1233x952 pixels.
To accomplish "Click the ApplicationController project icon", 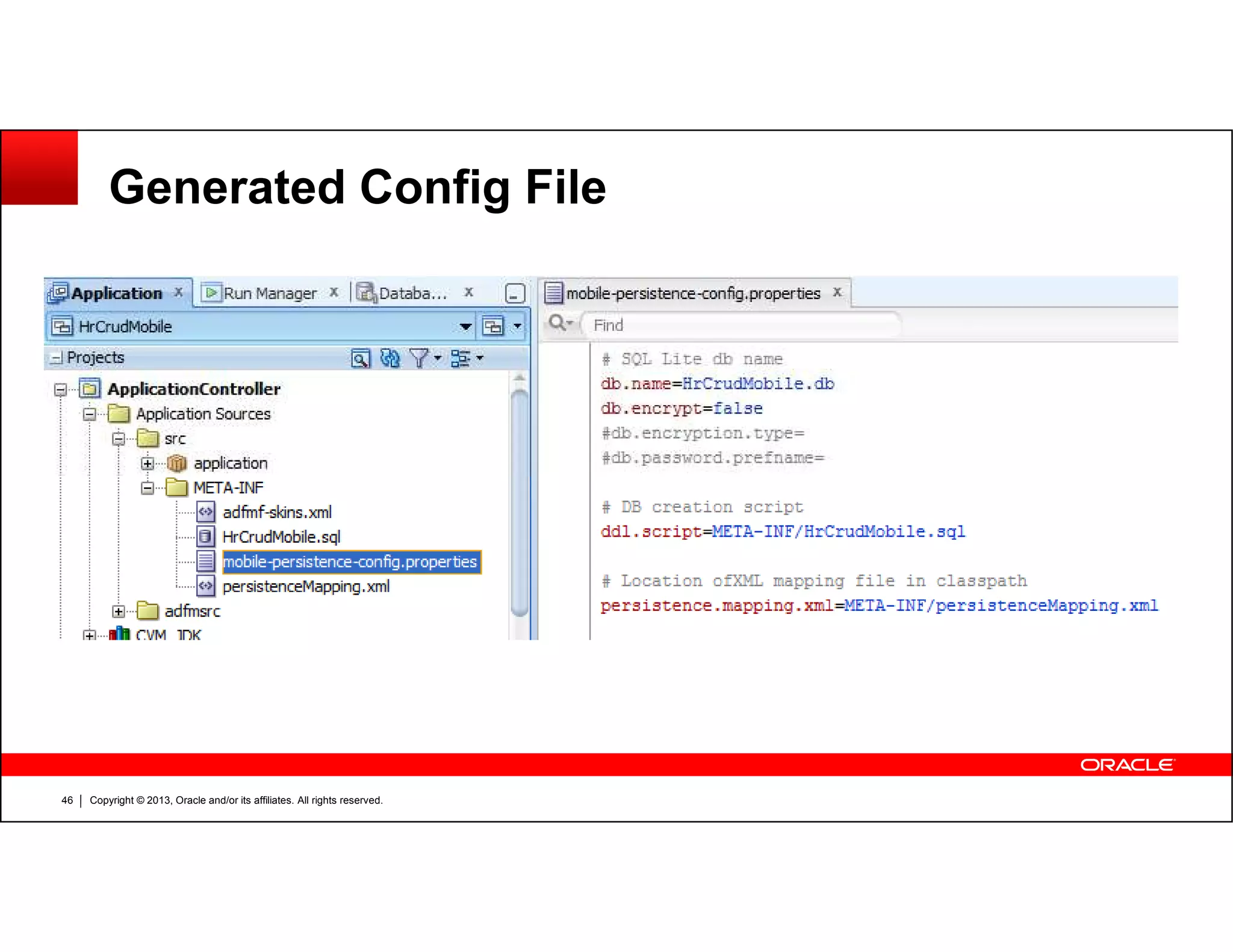I will [x=90, y=389].
